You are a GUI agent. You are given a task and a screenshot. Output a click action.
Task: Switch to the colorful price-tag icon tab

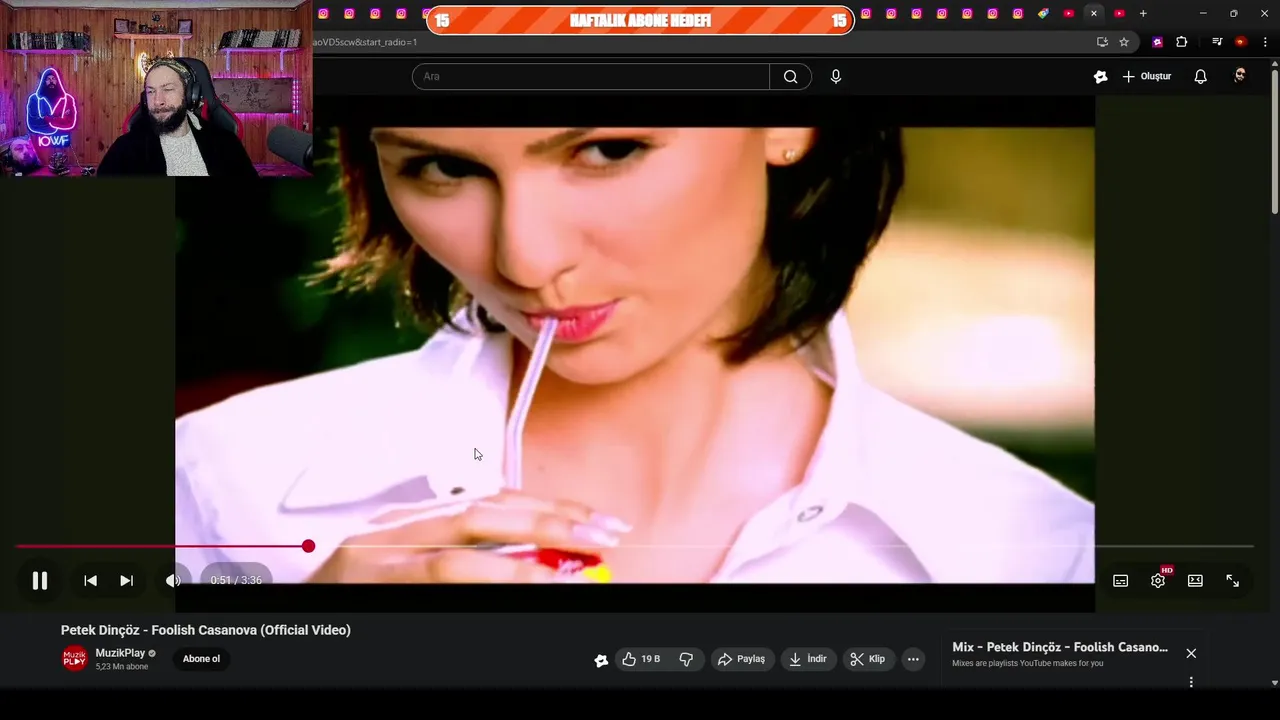(1043, 13)
